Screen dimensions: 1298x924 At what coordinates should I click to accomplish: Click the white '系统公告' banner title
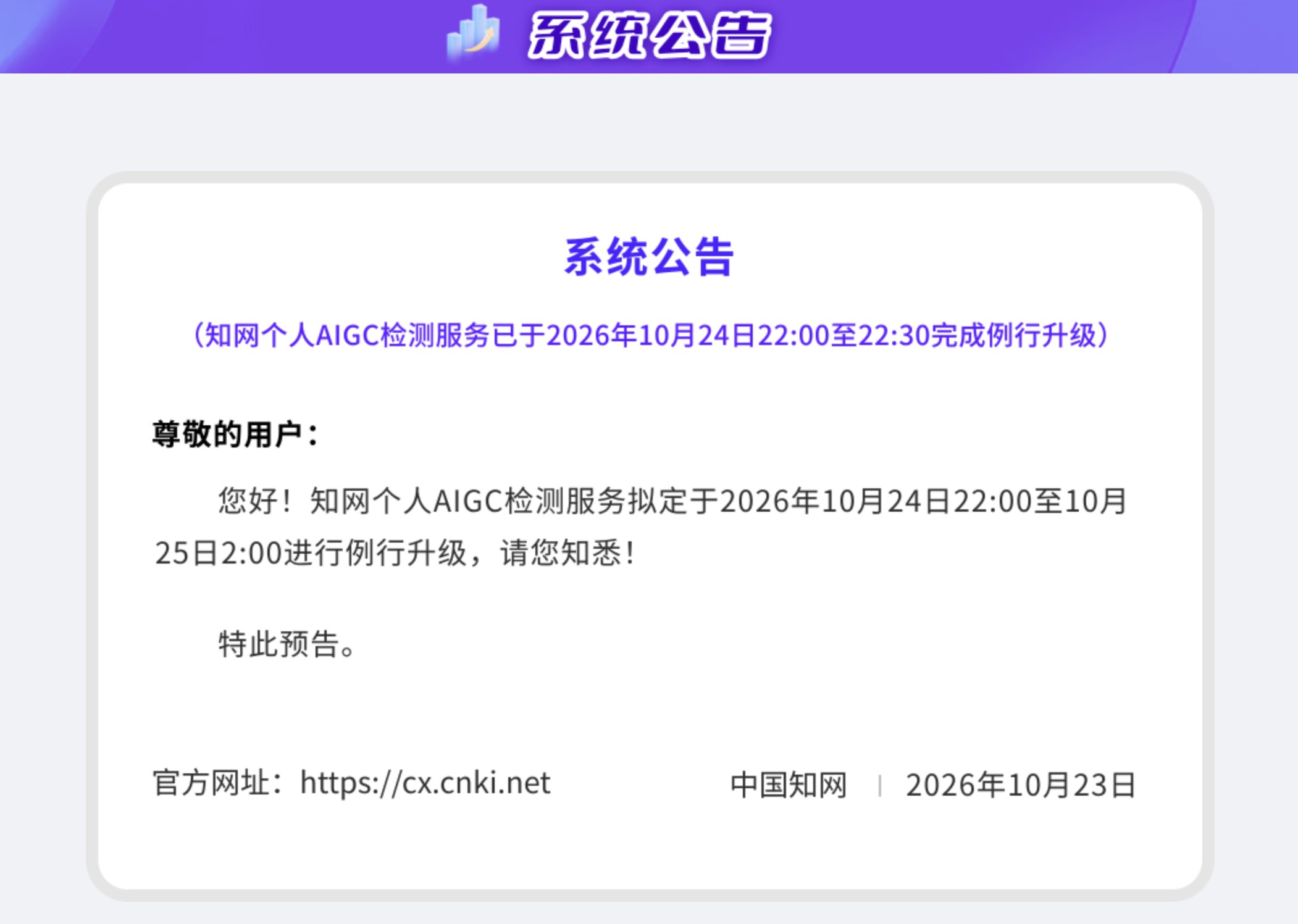click(649, 35)
